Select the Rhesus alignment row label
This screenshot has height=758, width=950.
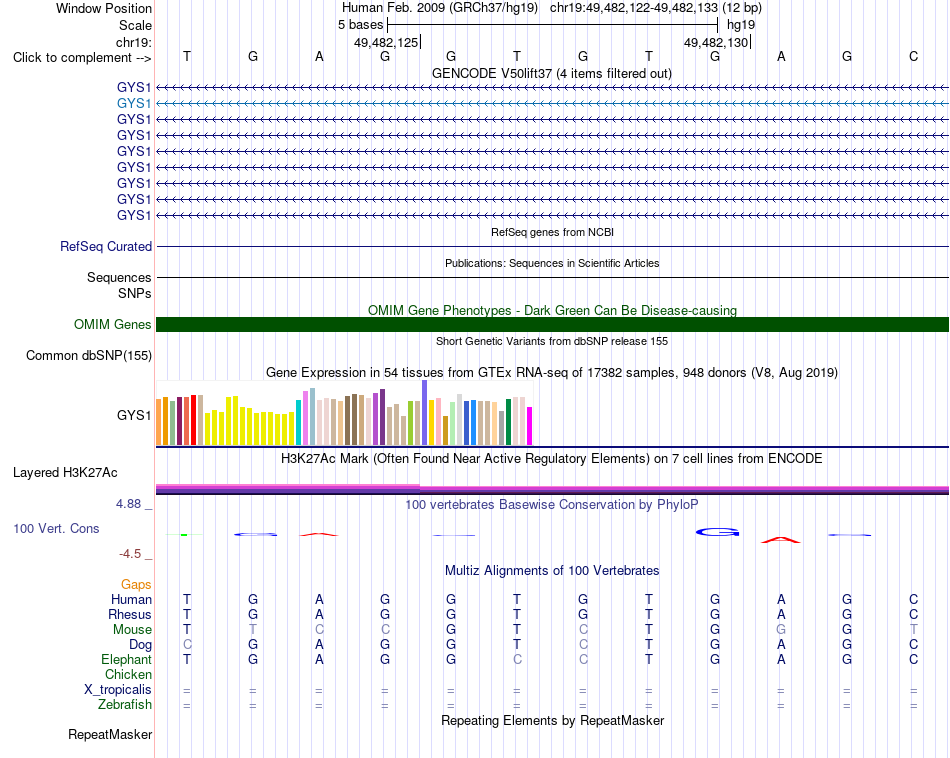coord(130,615)
